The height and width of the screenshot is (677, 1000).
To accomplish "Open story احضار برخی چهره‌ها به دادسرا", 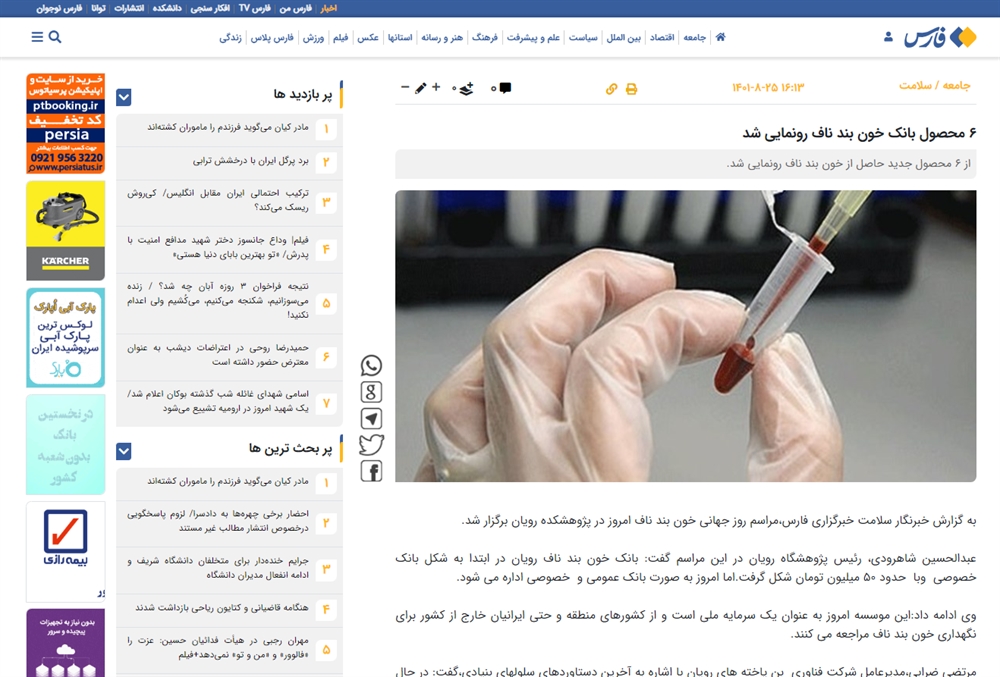I will tap(217, 521).
